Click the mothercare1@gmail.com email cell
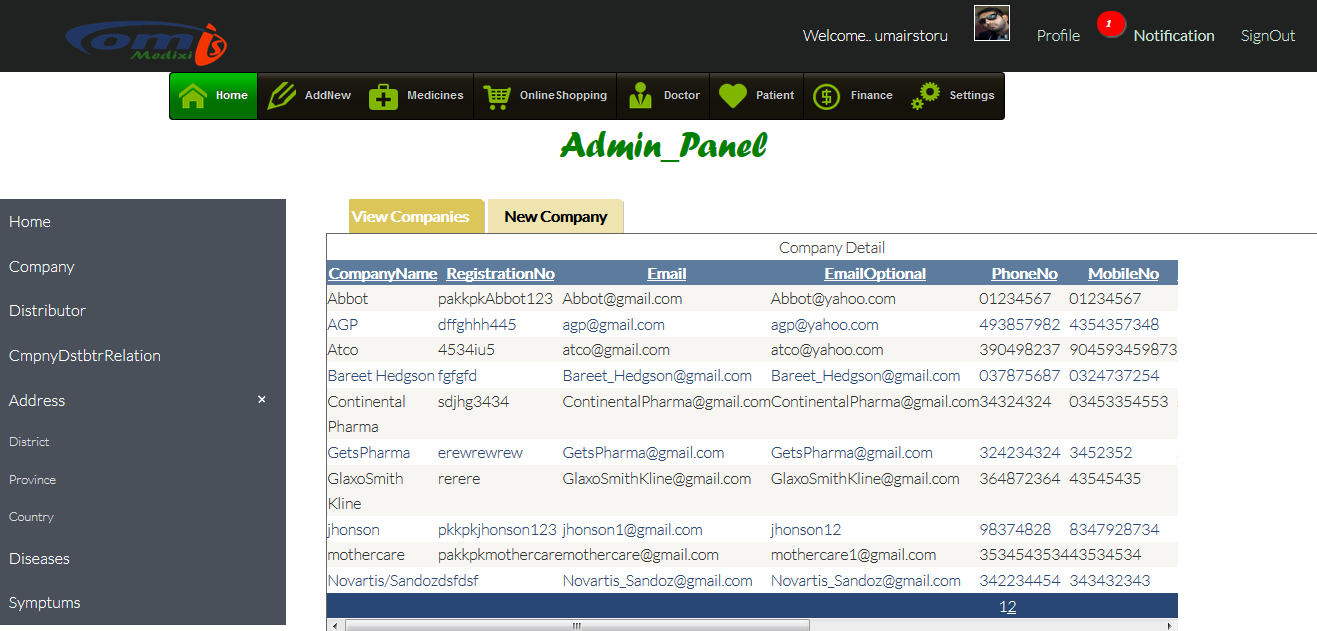This screenshot has width=1317, height=631. (854, 555)
